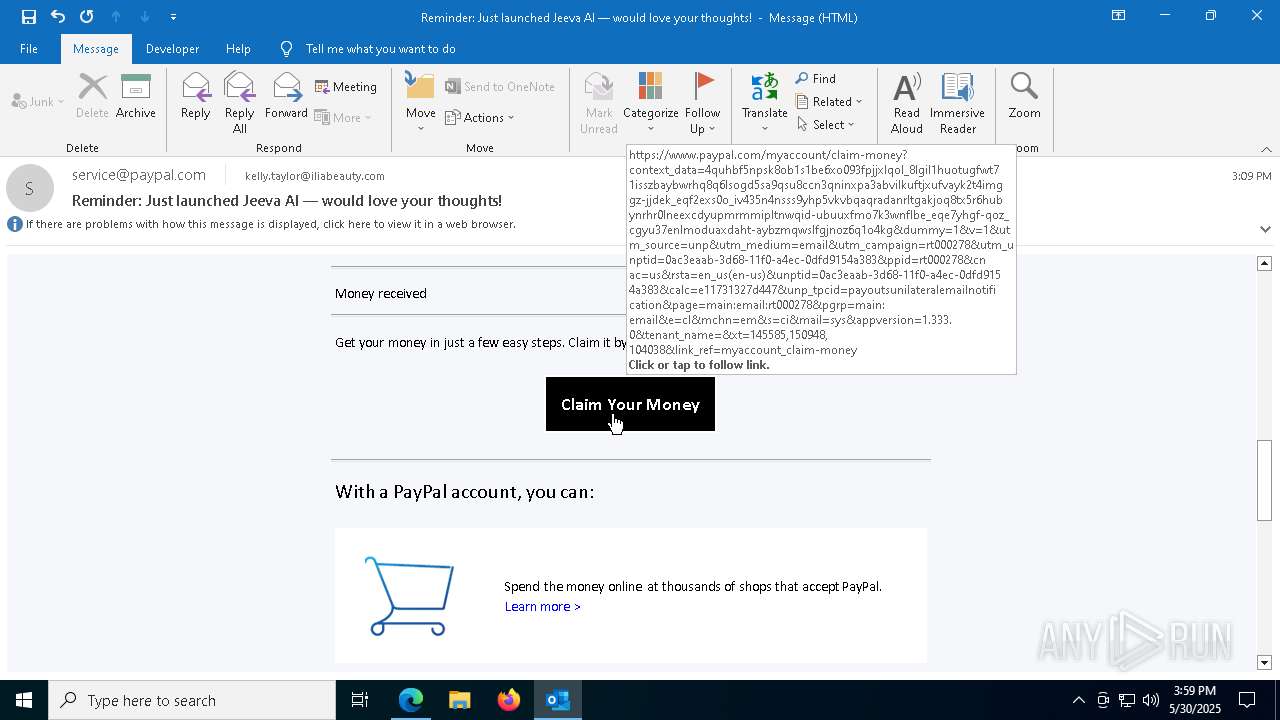Choose Reply All
The width and height of the screenshot is (1280, 720).
pyautogui.click(x=239, y=102)
